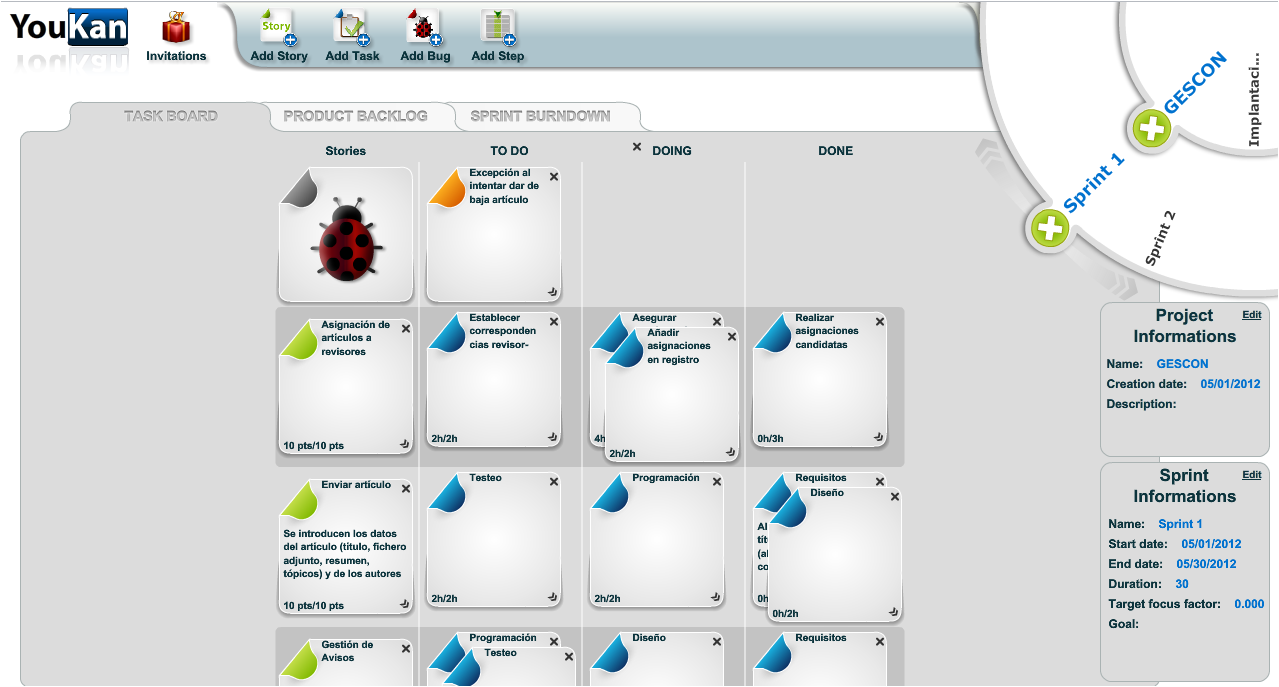Click the DONE column header
The width and height of the screenshot is (1279, 687).
(835, 151)
